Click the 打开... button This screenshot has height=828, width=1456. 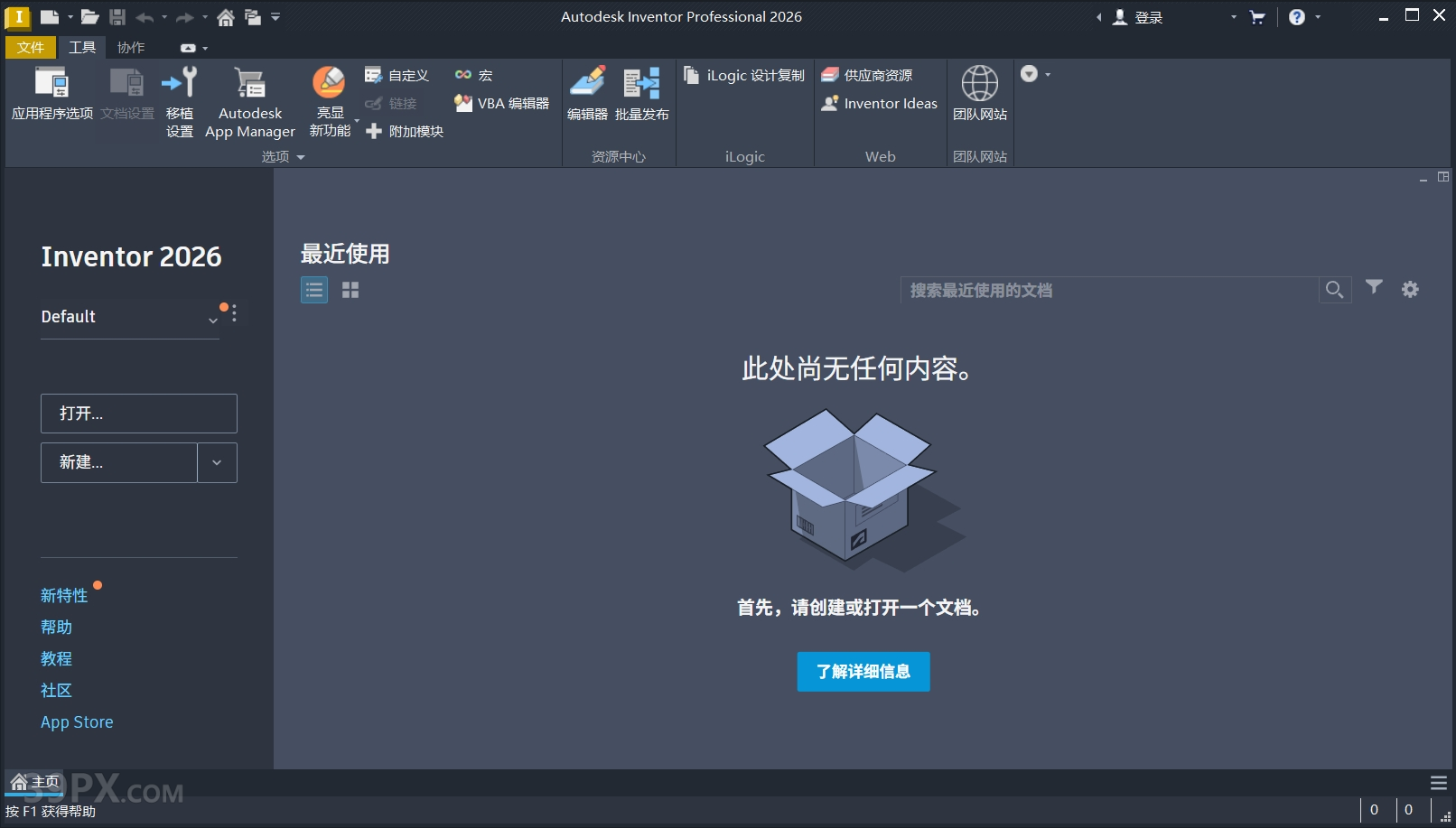point(139,414)
